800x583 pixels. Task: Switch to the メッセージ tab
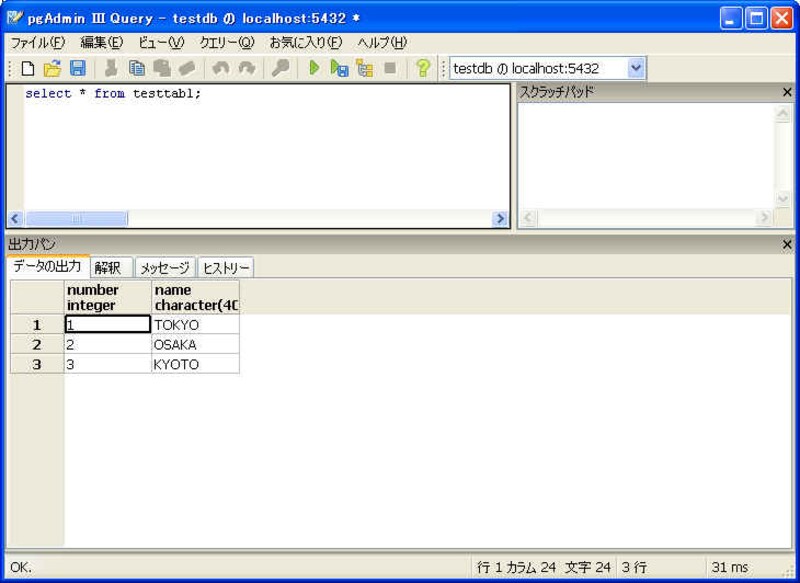click(x=164, y=268)
